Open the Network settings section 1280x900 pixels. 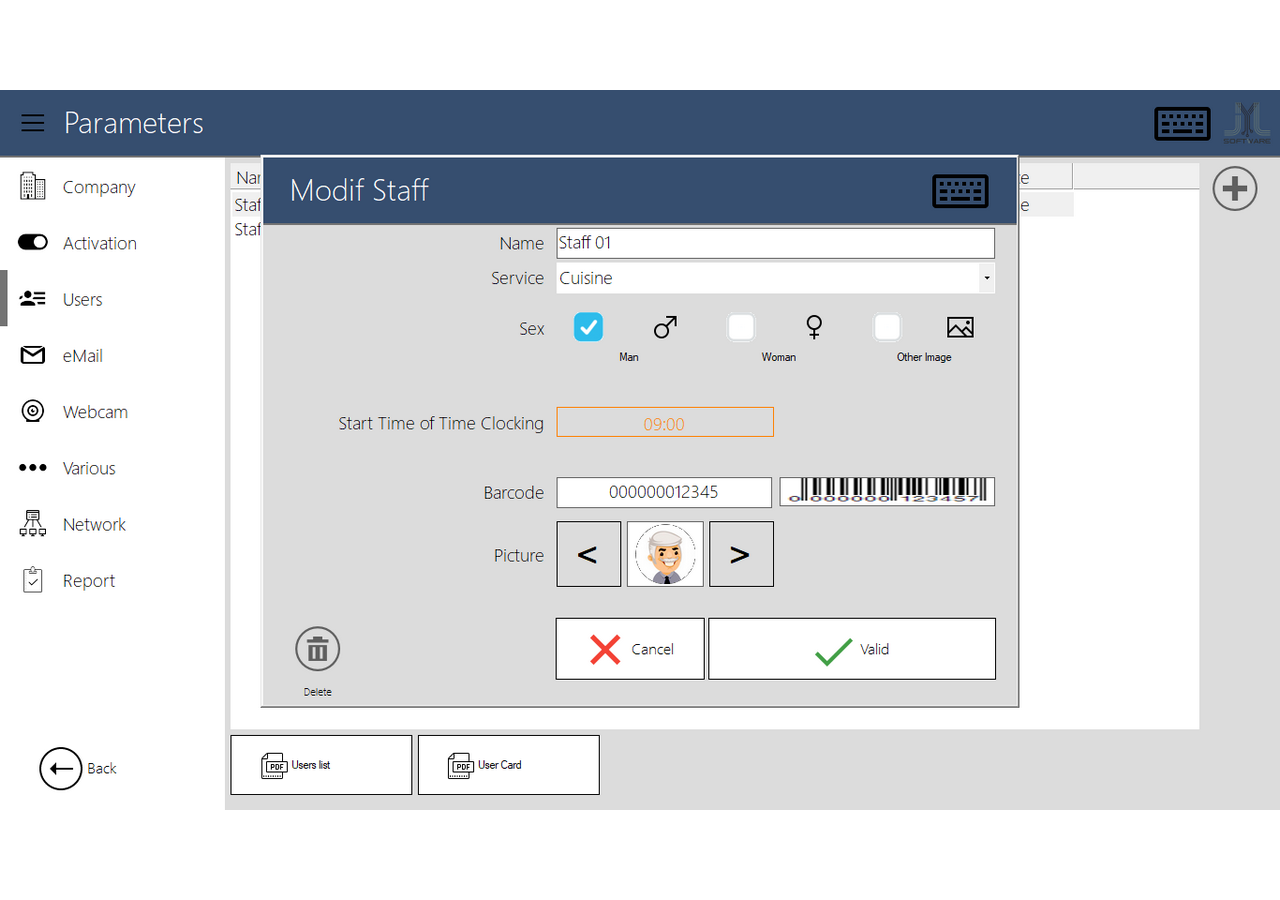(94, 524)
